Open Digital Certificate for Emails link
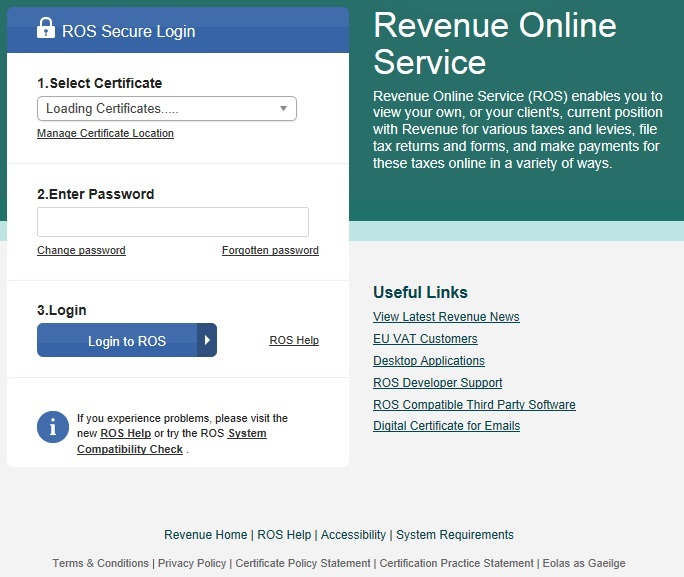This screenshot has height=577, width=684. (447, 426)
